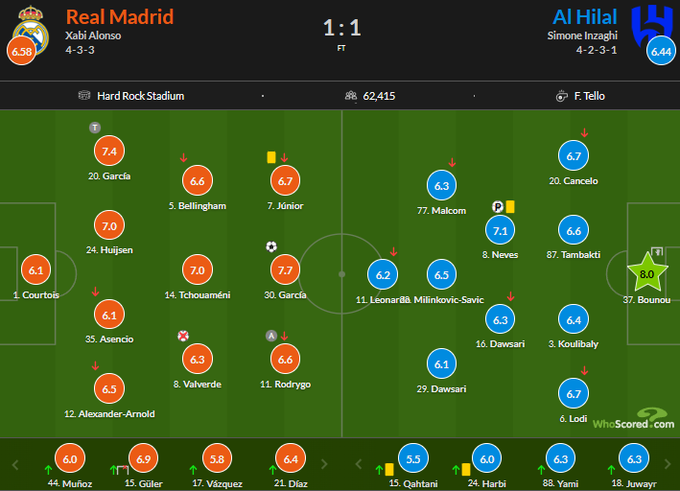Screen dimensions: 680x491
Task: Show next Real Madrid substitutes with right arrow
Action: [x=327, y=464]
